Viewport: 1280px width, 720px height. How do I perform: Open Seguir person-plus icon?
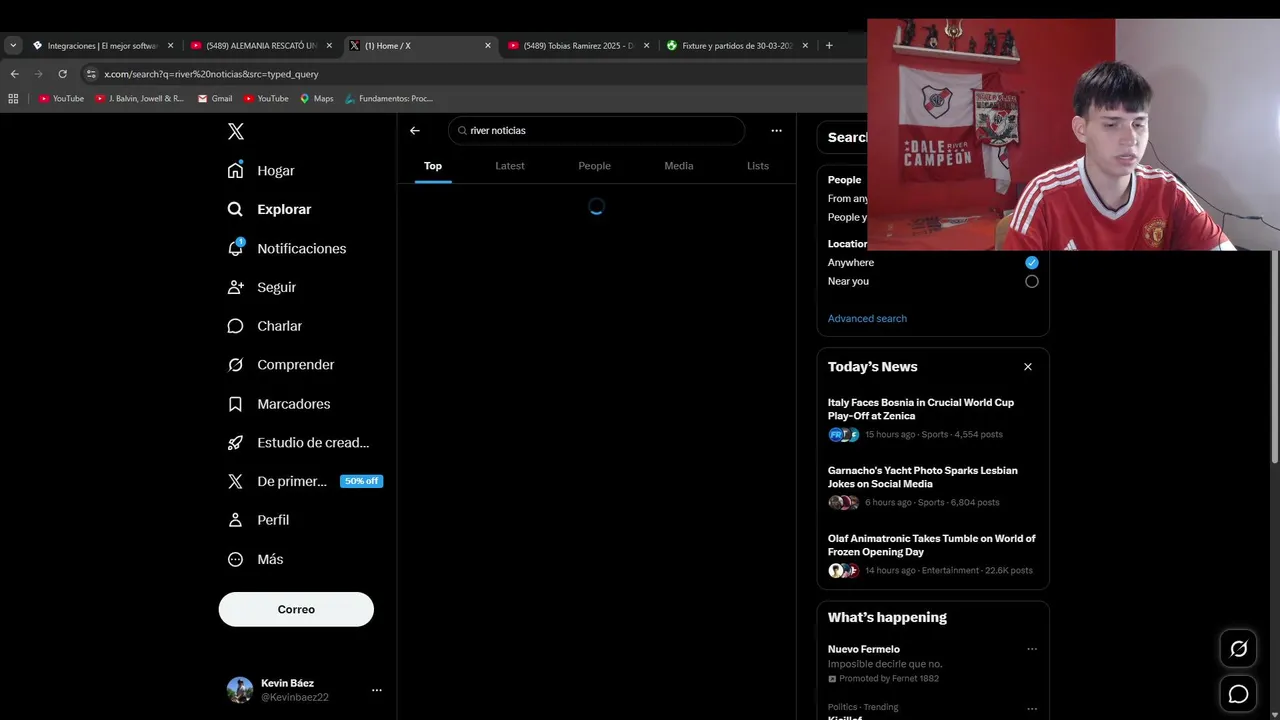pyautogui.click(x=235, y=287)
